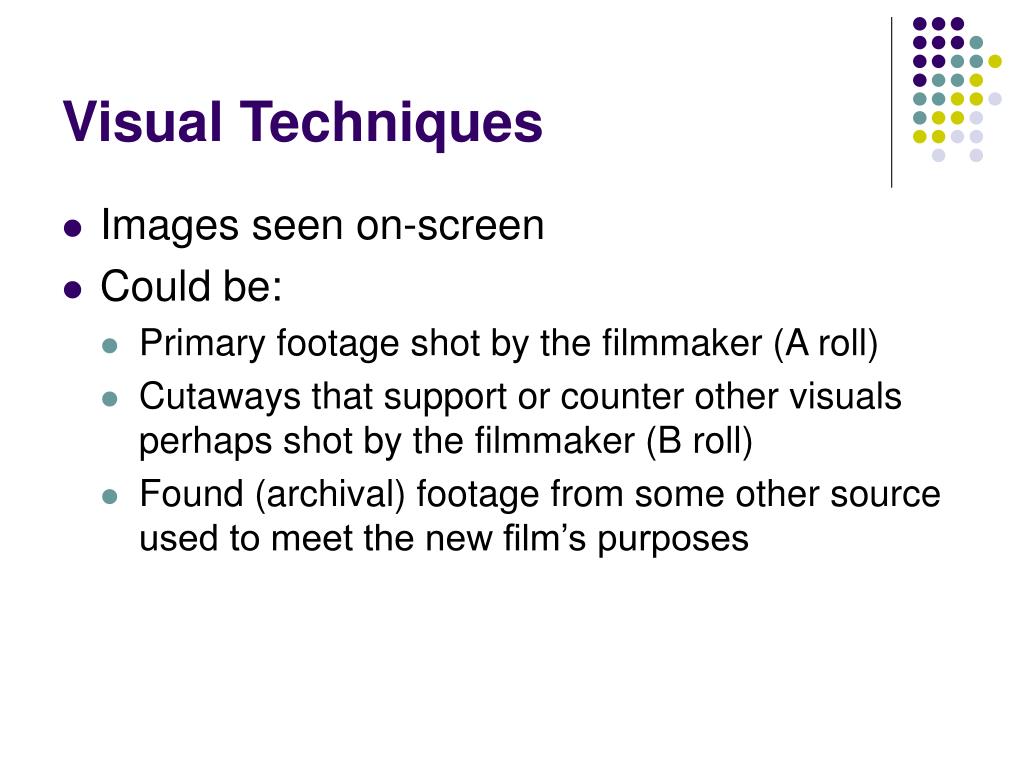Image resolution: width=1024 pixels, height=768 pixels.
Task: Click the 'Visual Techniques' slide title
Action: pyautogui.click(x=302, y=123)
